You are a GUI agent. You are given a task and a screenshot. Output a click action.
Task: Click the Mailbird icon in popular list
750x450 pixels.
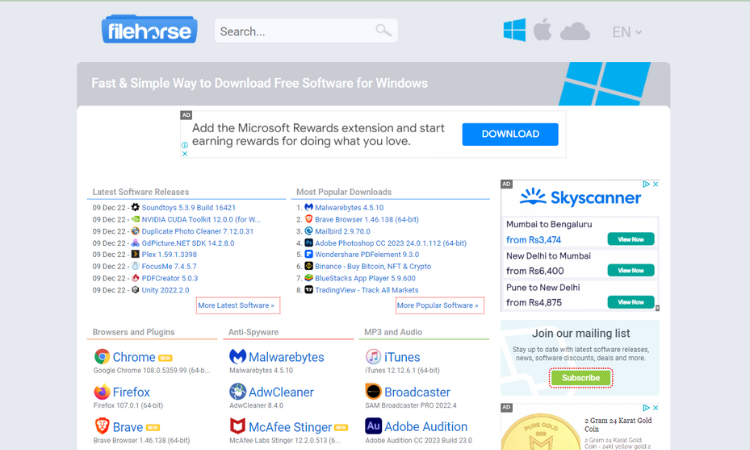(309, 231)
